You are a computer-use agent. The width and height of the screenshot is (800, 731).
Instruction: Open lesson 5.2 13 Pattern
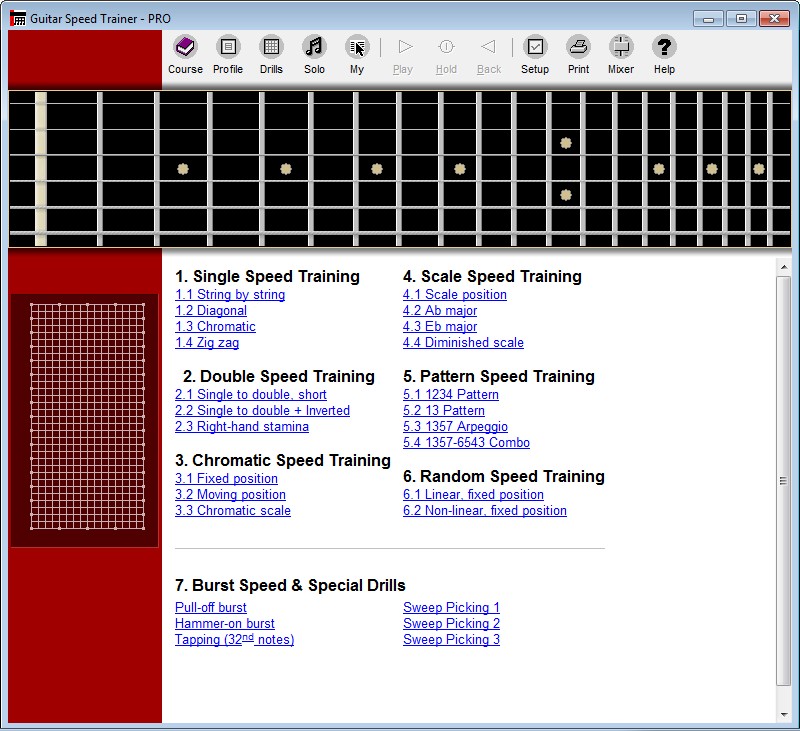[444, 410]
